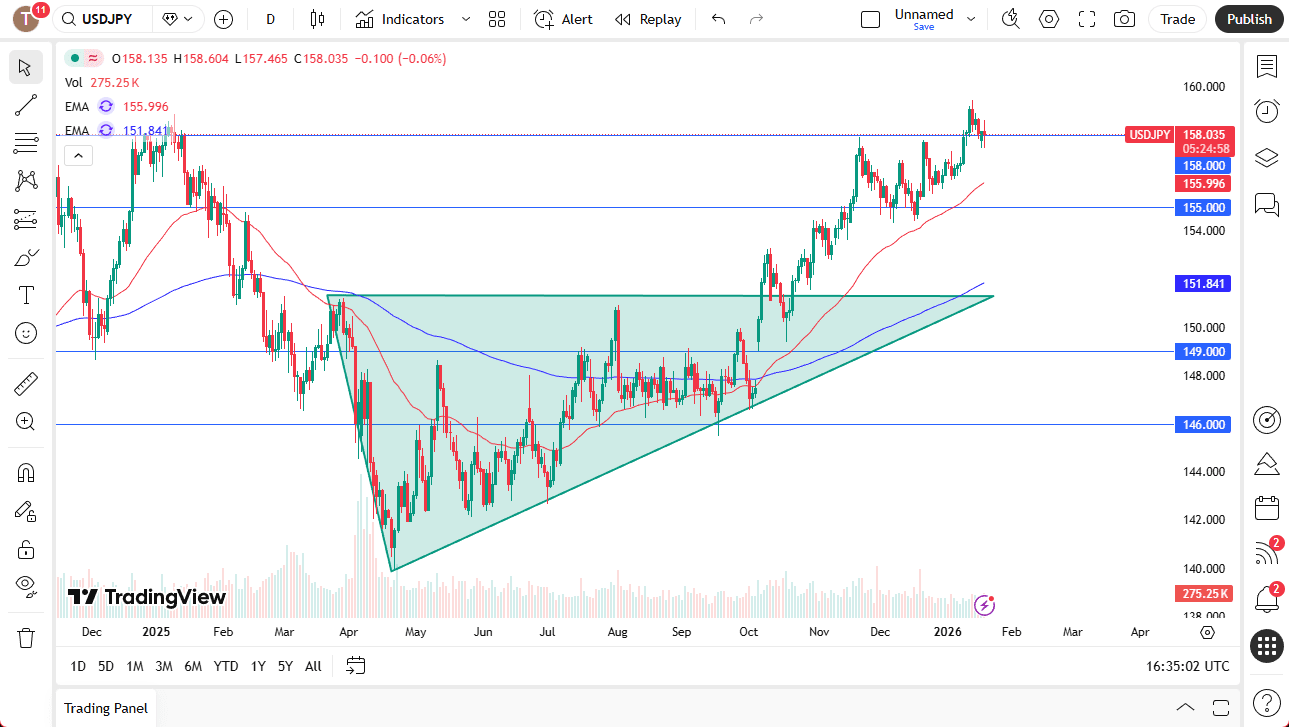
Task: Enter fullscreen mode
Action: (x=1087, y=19)
